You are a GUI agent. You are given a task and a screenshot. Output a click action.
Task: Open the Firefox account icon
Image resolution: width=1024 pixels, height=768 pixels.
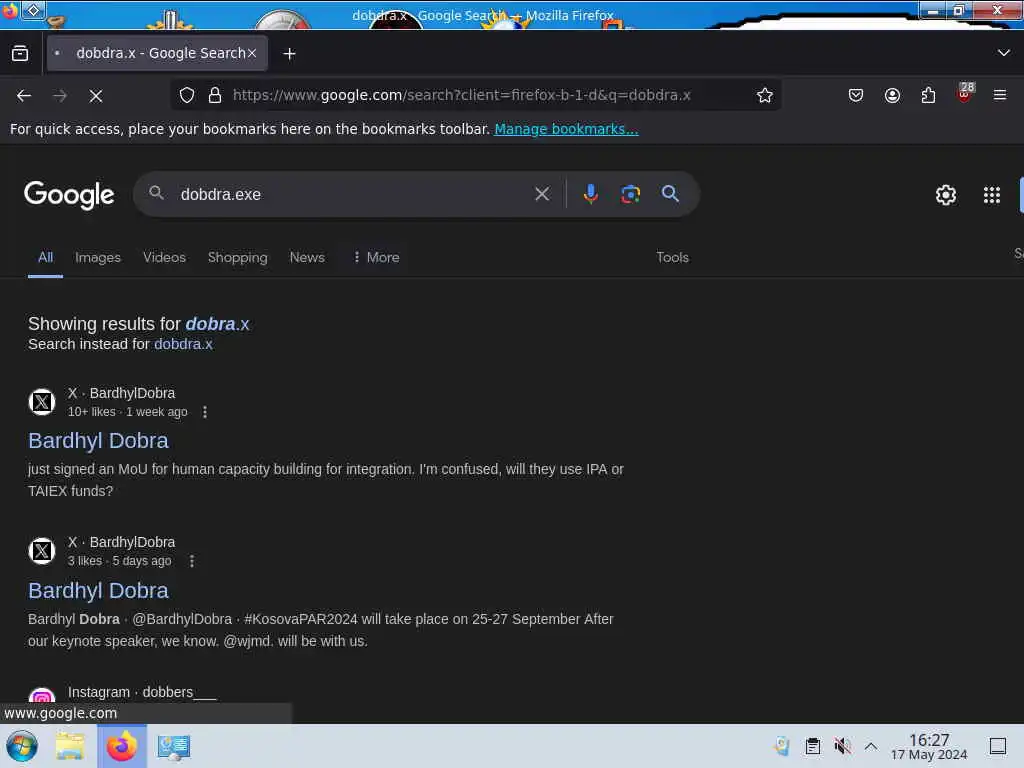click(892, 95)
